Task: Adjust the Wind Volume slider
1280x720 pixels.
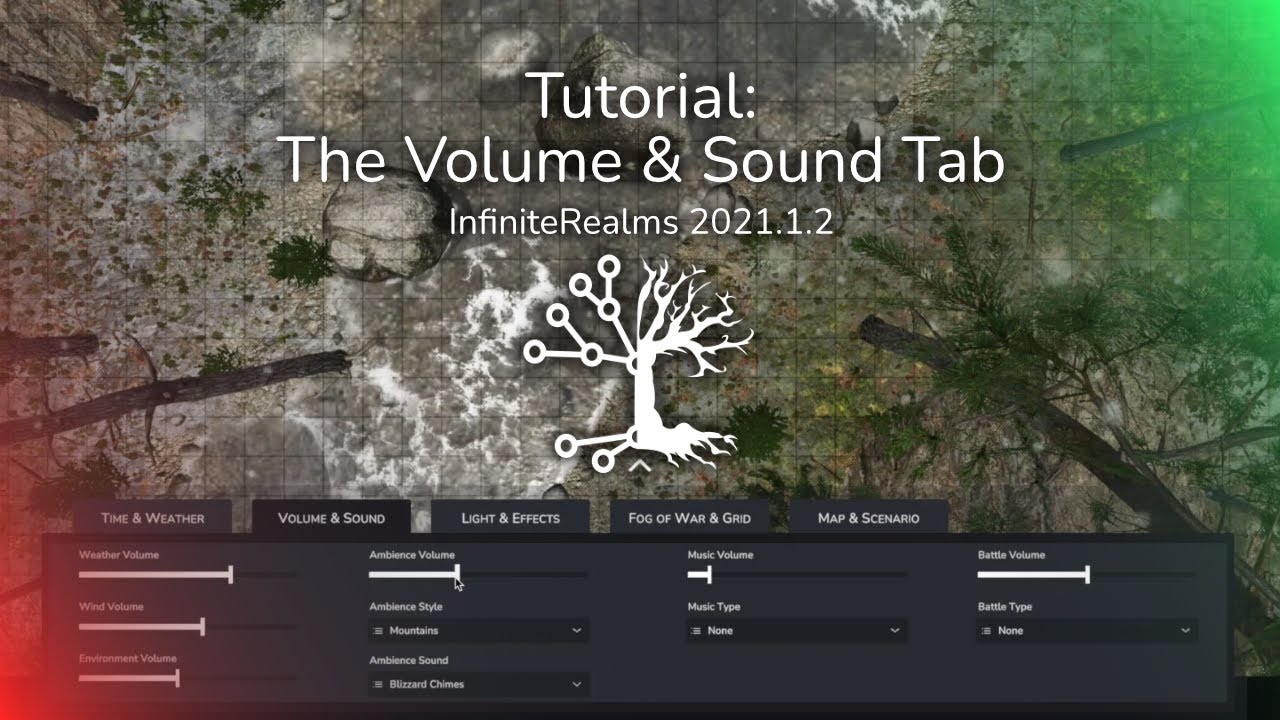Action: click(x=187, y=627)
